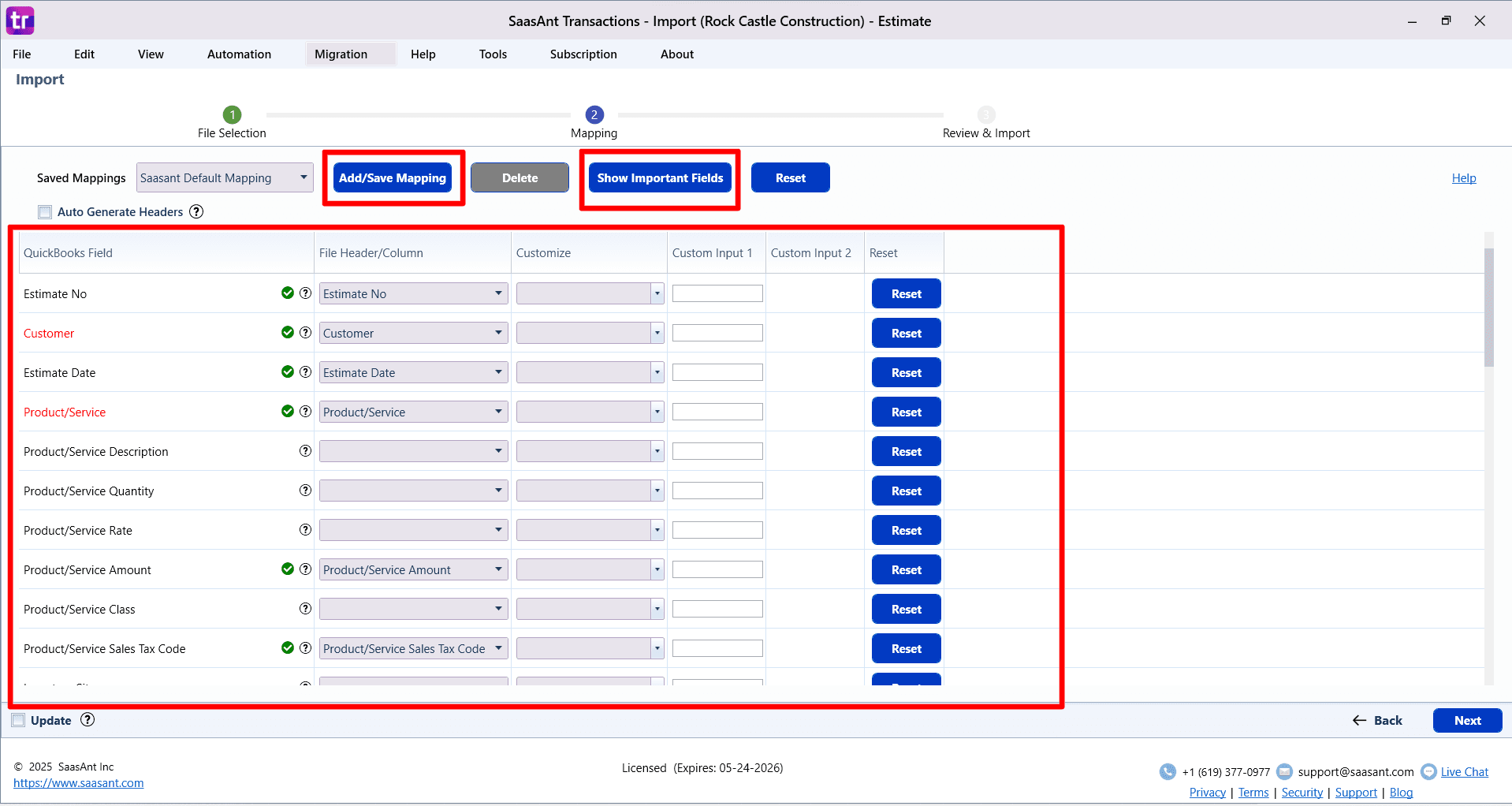Click help icon in Product/Service row
Image resolution: width=1512 pixels, height=806 pixels.
(x=305, y=412)
